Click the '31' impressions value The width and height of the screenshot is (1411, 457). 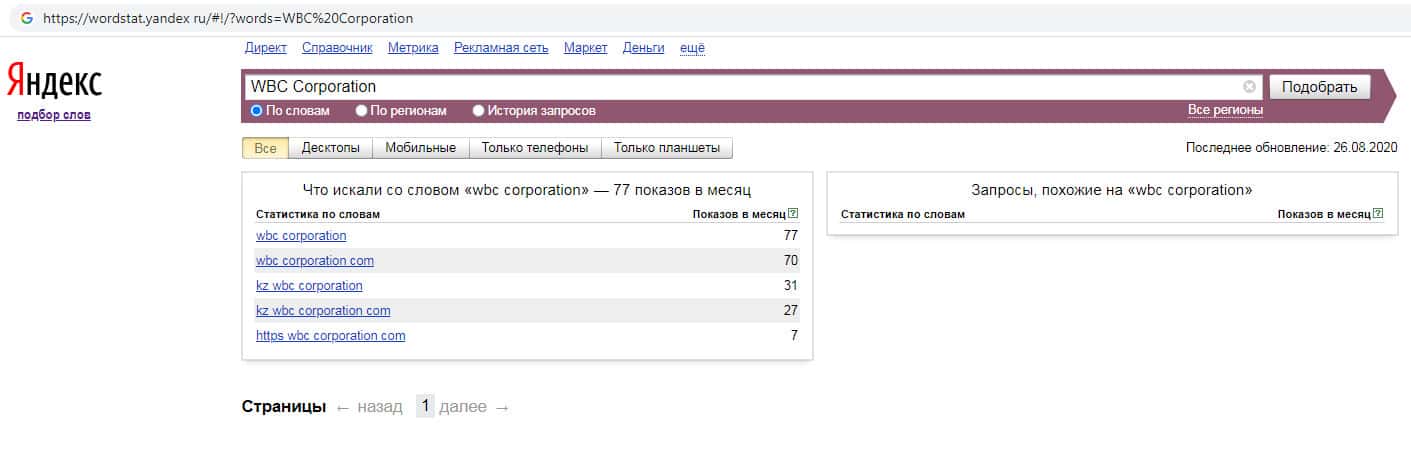point(790,286)
